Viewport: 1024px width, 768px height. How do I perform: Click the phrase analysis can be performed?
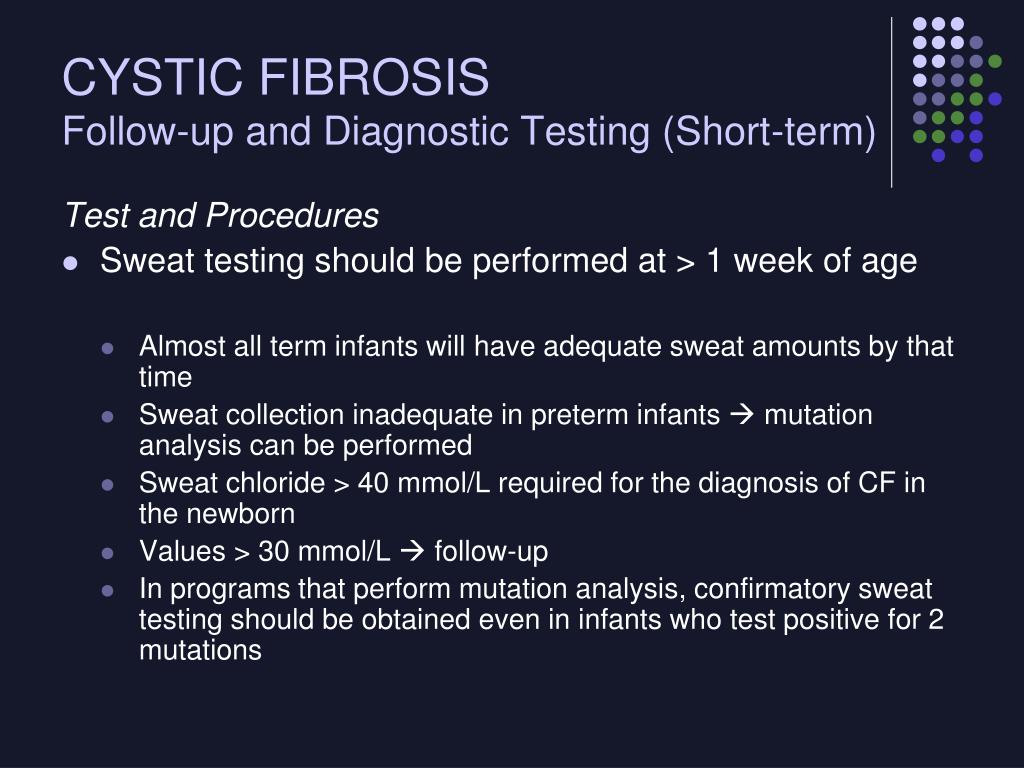(x=306, y=445)
